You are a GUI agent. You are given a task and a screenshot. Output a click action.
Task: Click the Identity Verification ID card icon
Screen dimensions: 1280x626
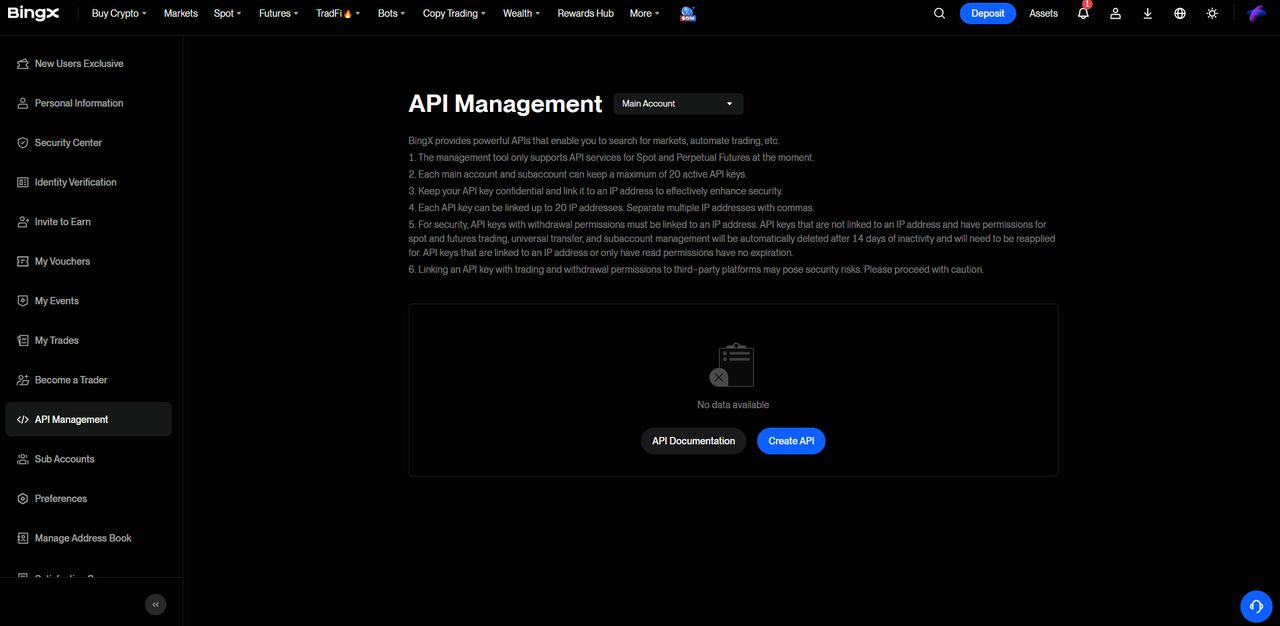tap(23, 182)
